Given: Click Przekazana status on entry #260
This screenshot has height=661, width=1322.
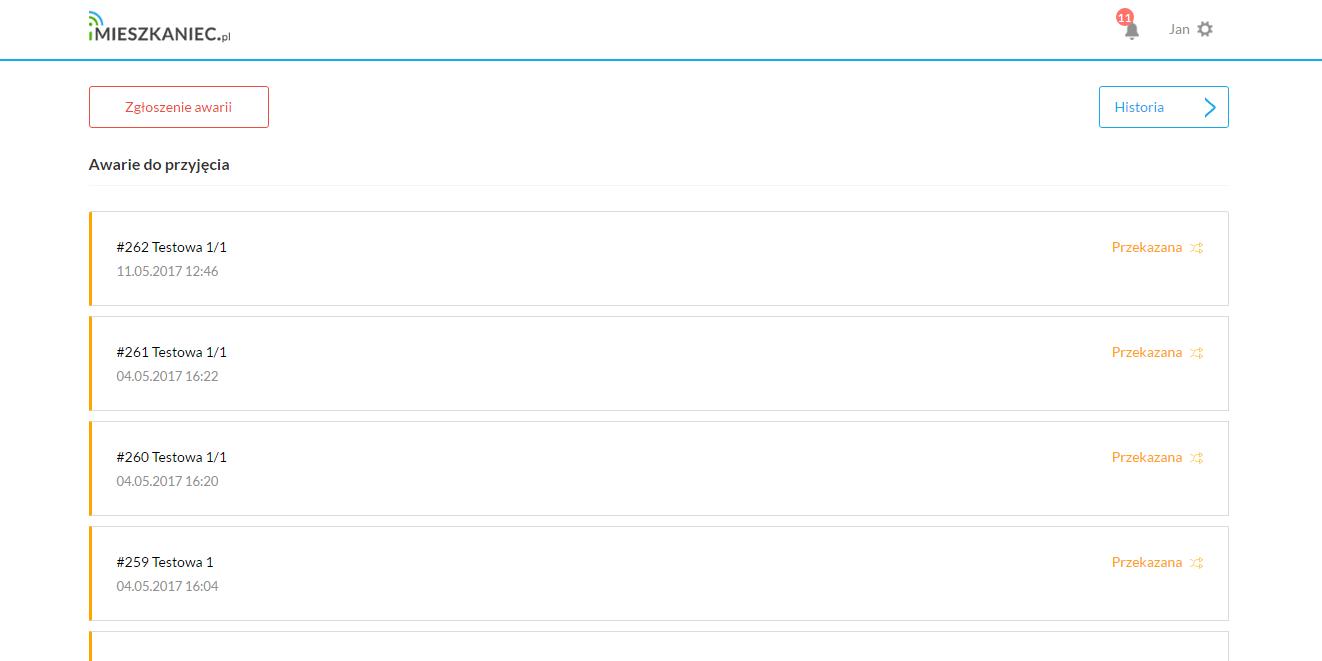Looking at the screenshot, I should [x=1146, y=457].
